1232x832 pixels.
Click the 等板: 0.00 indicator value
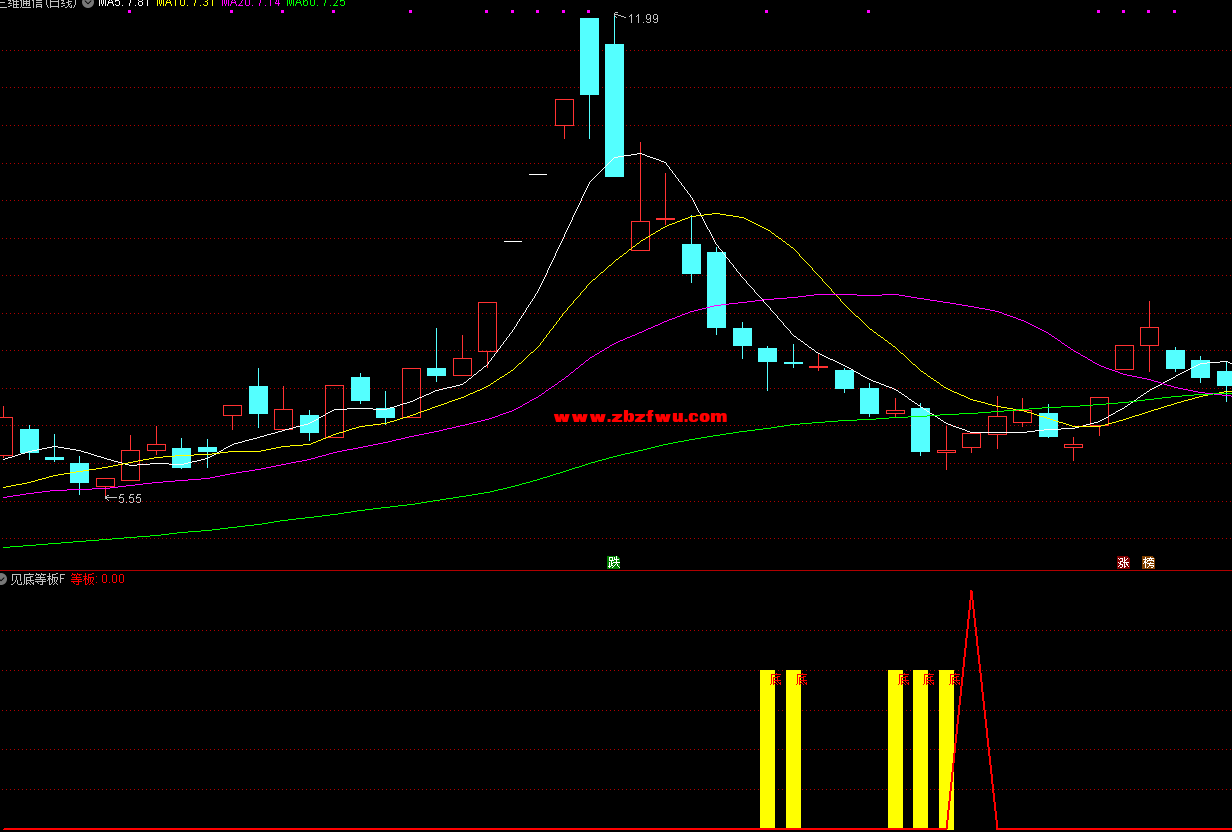point(97,579)
